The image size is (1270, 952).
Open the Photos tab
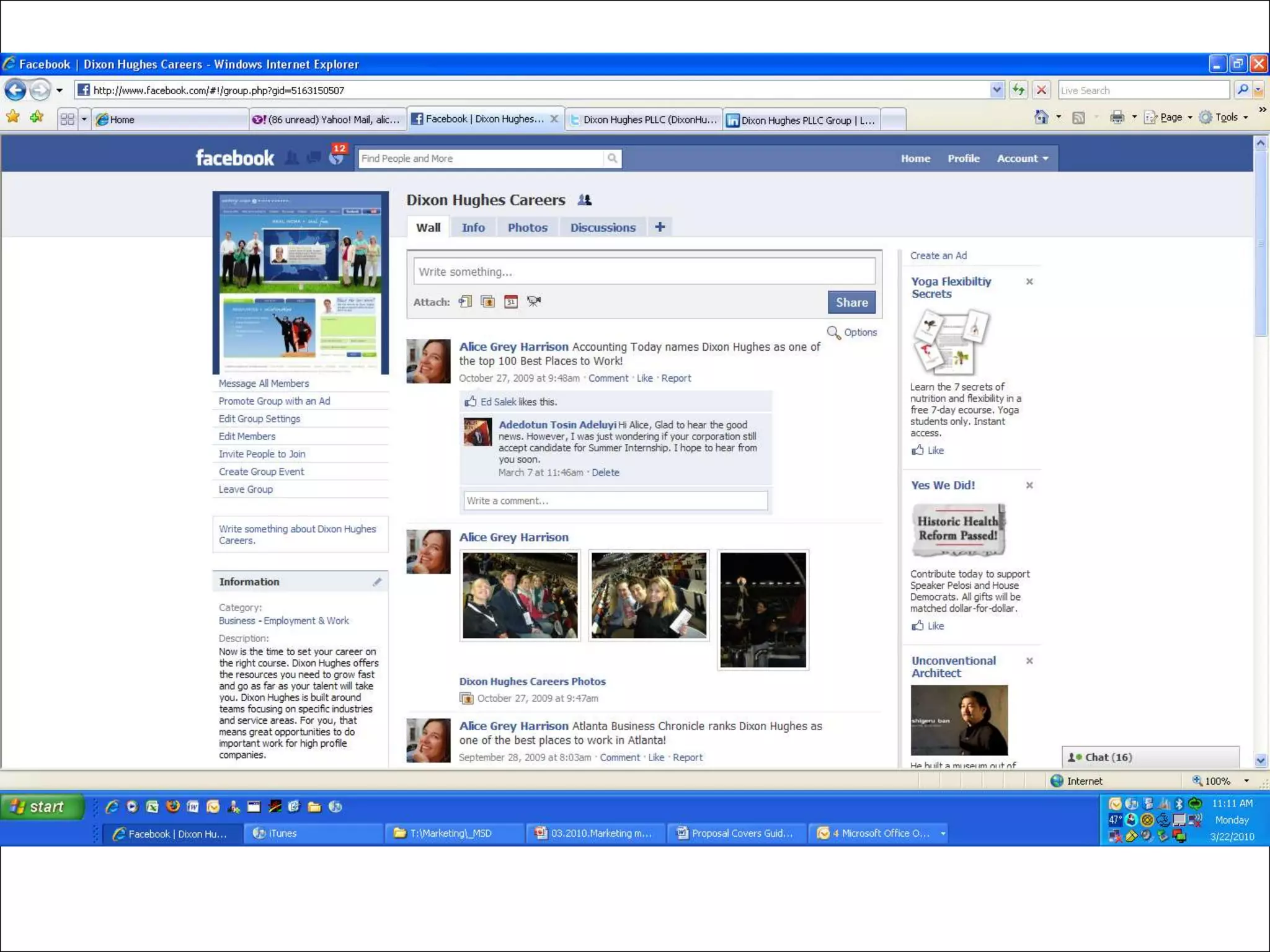pyautogui.click(x=527, y=227)
